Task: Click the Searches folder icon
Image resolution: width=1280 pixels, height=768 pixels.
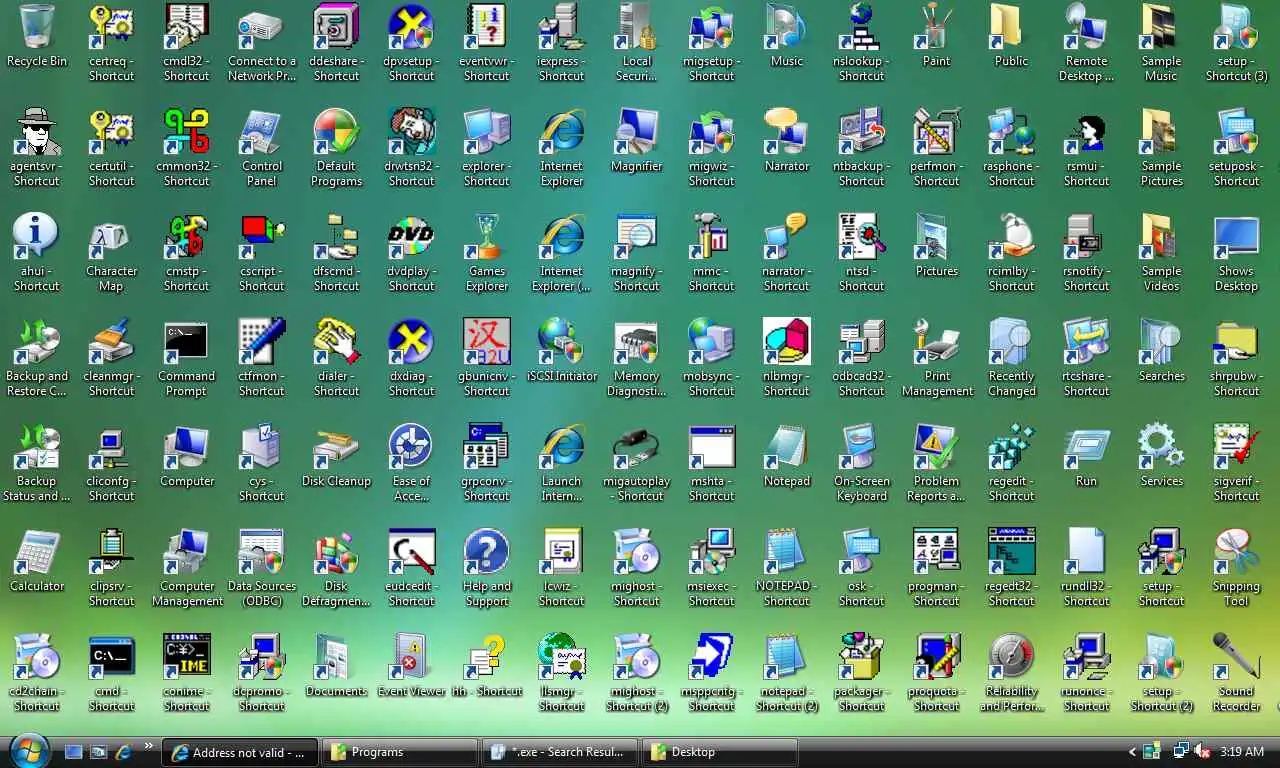Action: 1162,342
